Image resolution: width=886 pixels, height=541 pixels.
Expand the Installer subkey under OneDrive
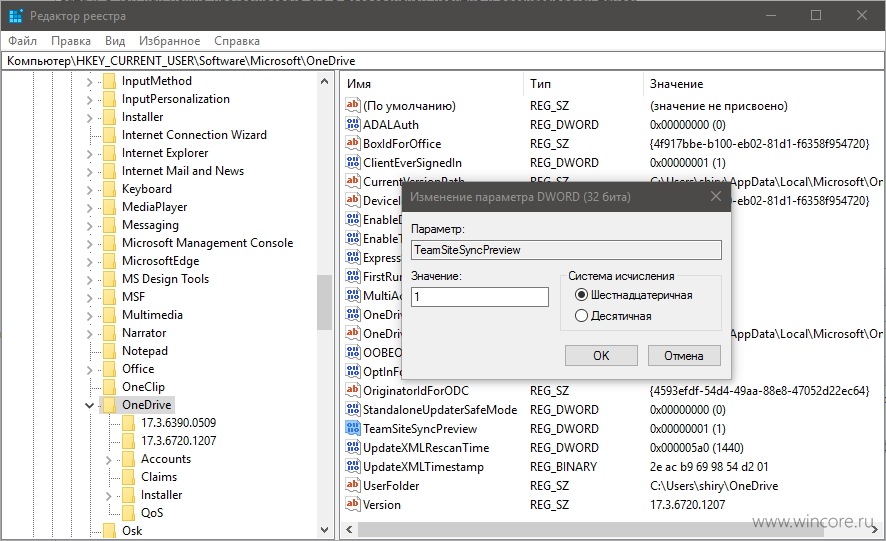(x=108, y=495)
